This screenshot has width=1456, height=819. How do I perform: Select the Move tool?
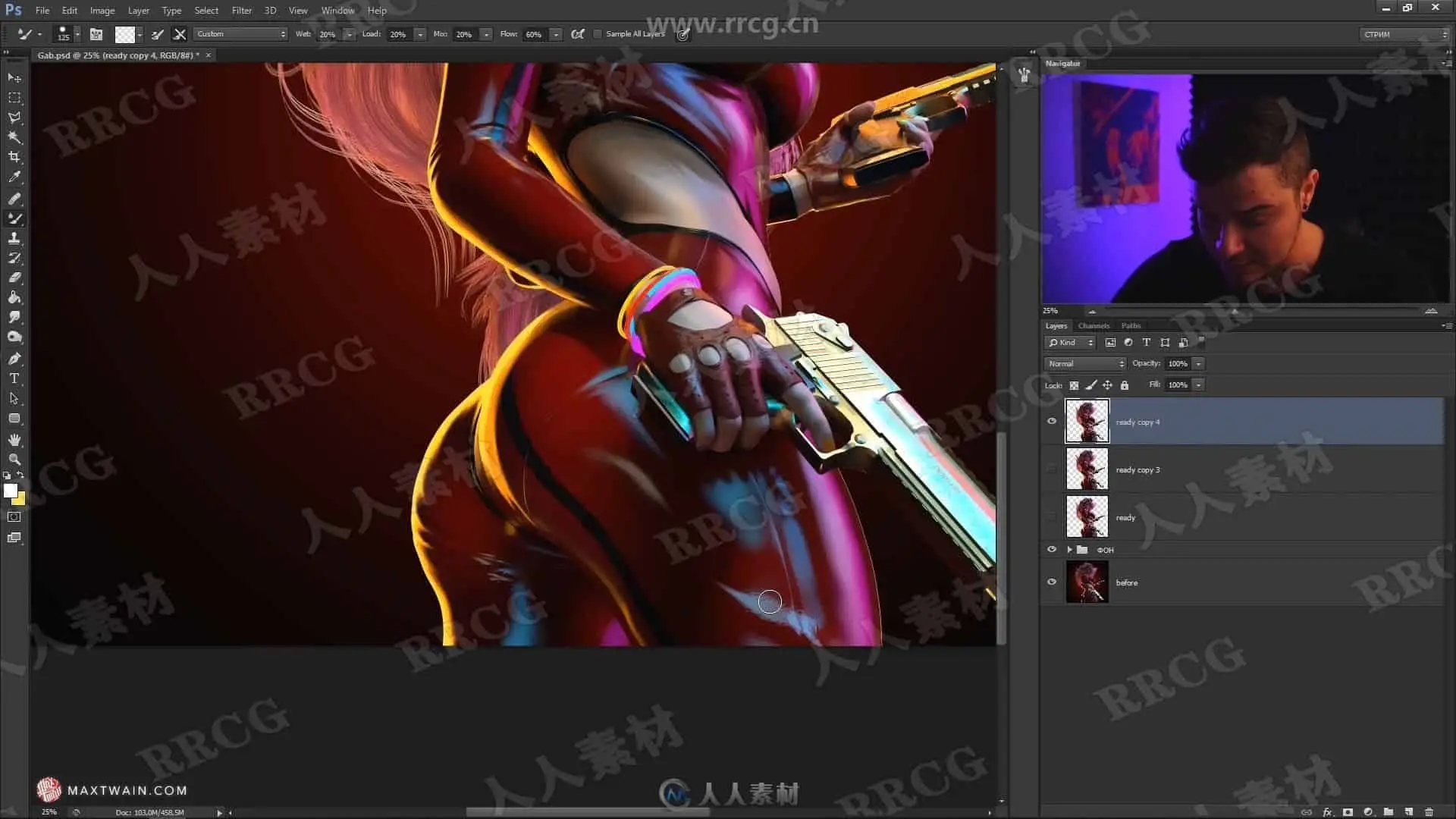[14, 78]
